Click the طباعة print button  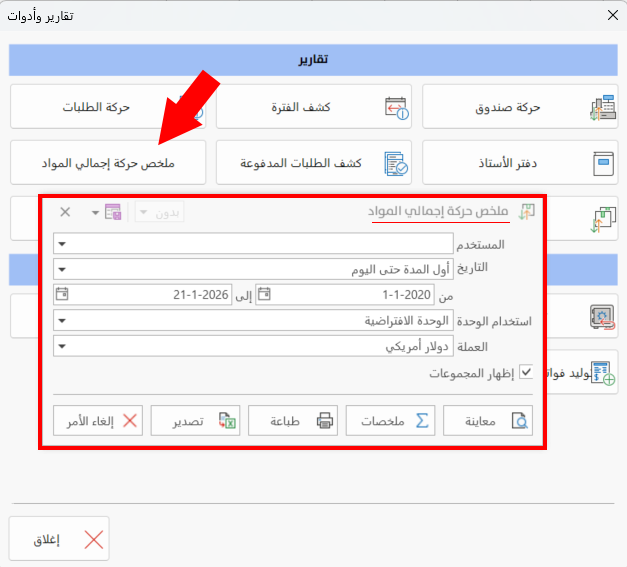(x=293, y=421)
